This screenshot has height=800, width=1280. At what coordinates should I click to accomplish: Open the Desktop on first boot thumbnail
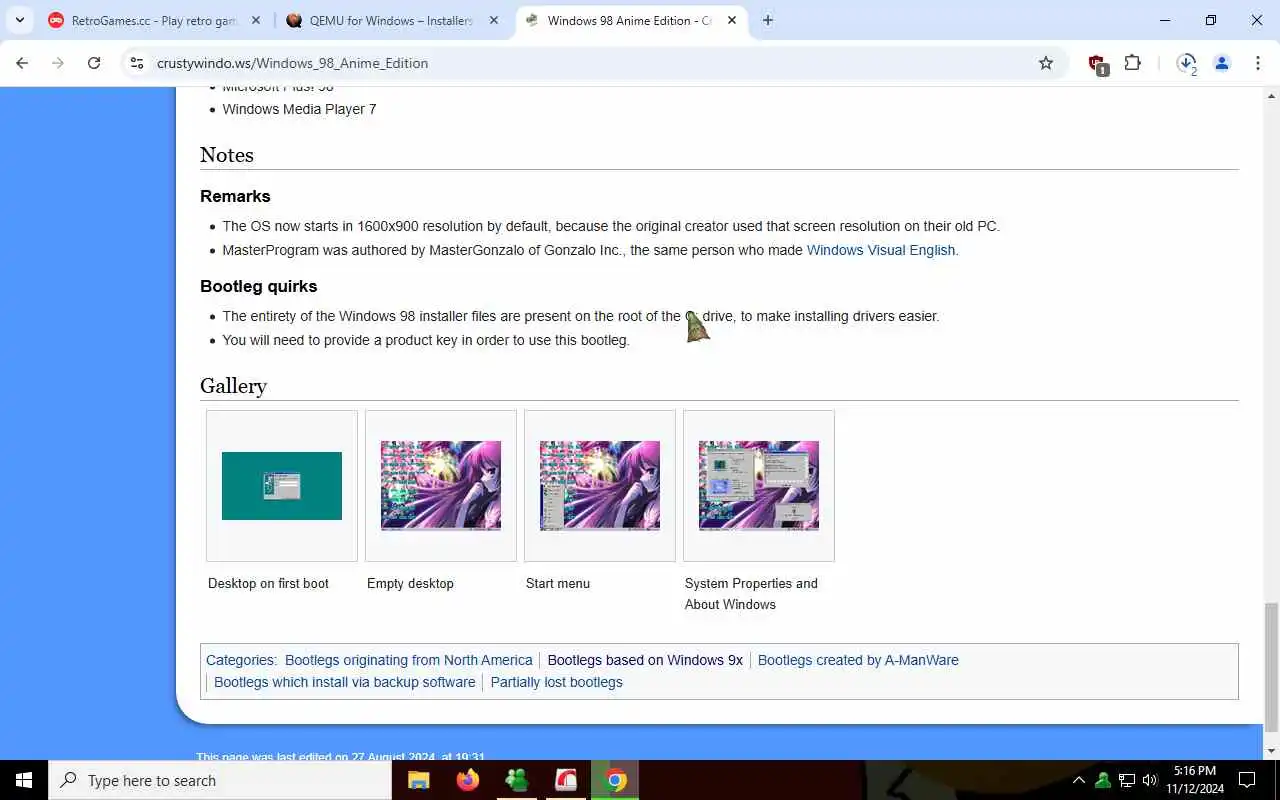(x=282, y=486)
